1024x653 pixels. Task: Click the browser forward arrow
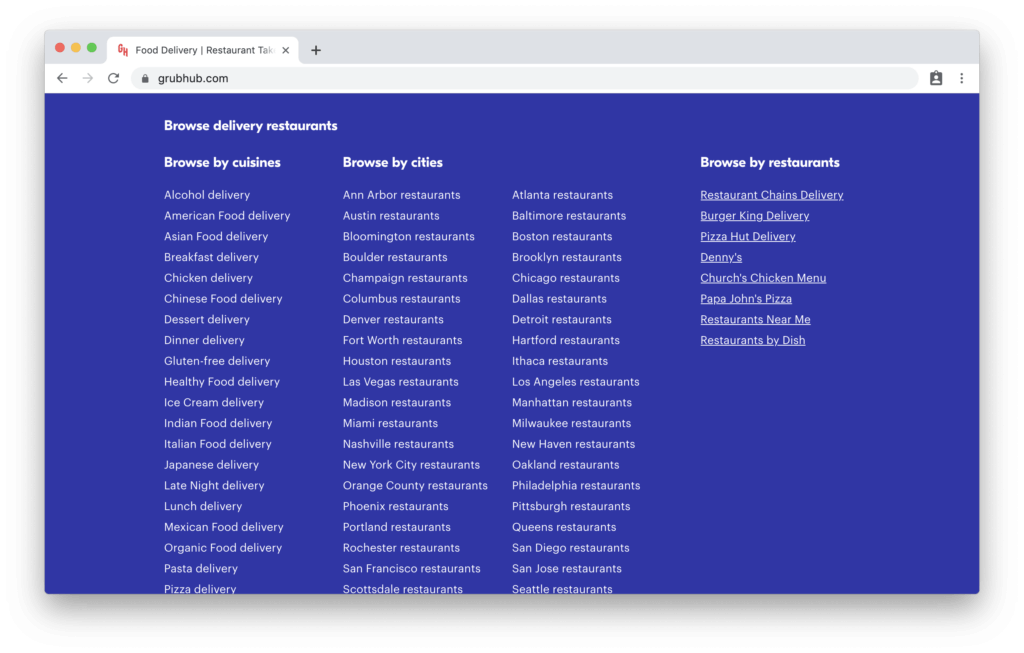[x=88, y=78]
